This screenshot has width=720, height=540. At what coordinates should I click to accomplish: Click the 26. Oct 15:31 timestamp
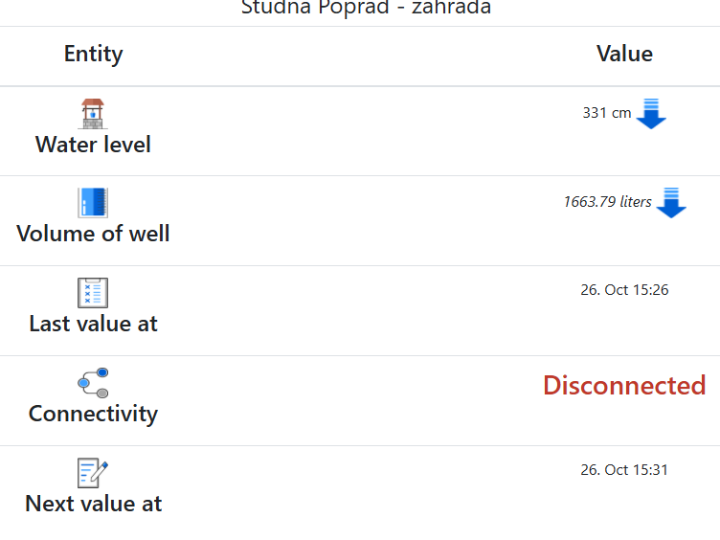click(x=624, y=470)
